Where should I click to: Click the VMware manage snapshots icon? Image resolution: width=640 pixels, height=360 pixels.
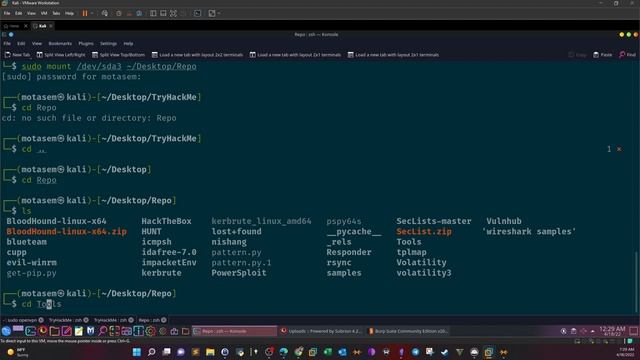coord(139,13)
